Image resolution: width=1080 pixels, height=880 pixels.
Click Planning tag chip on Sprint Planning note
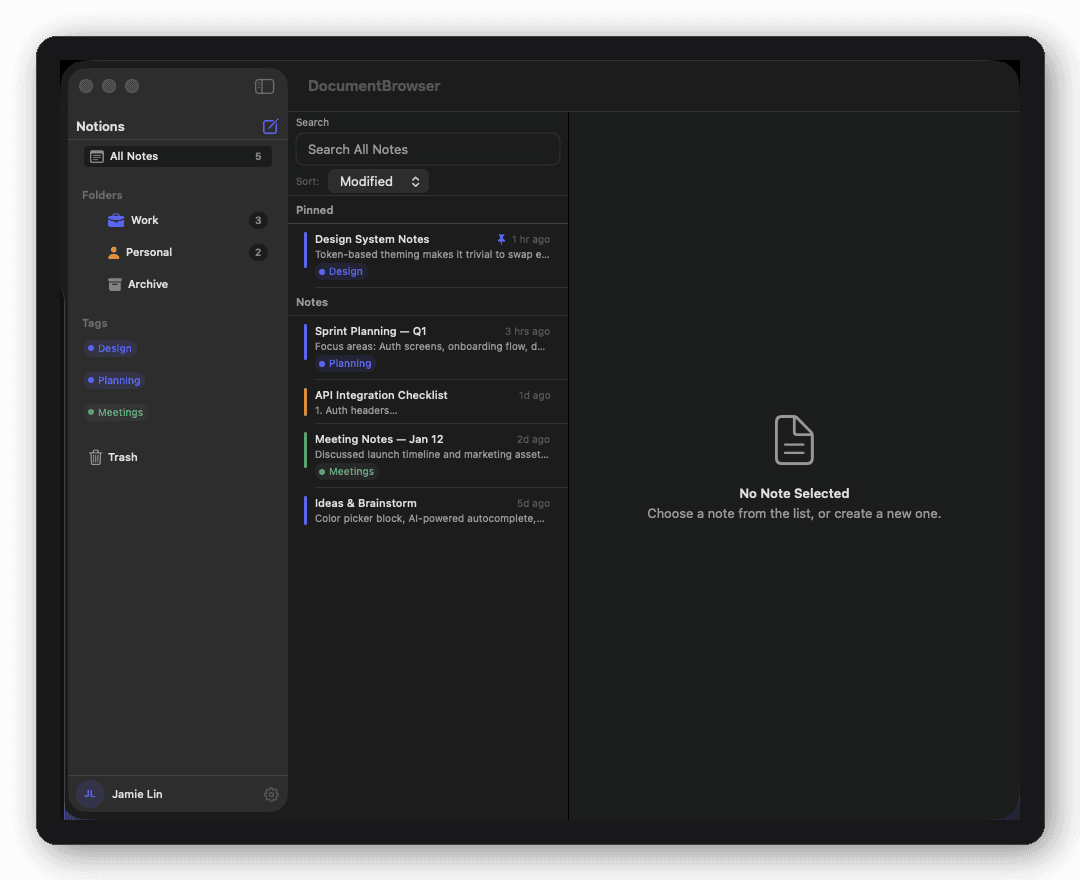pos(345,364)
